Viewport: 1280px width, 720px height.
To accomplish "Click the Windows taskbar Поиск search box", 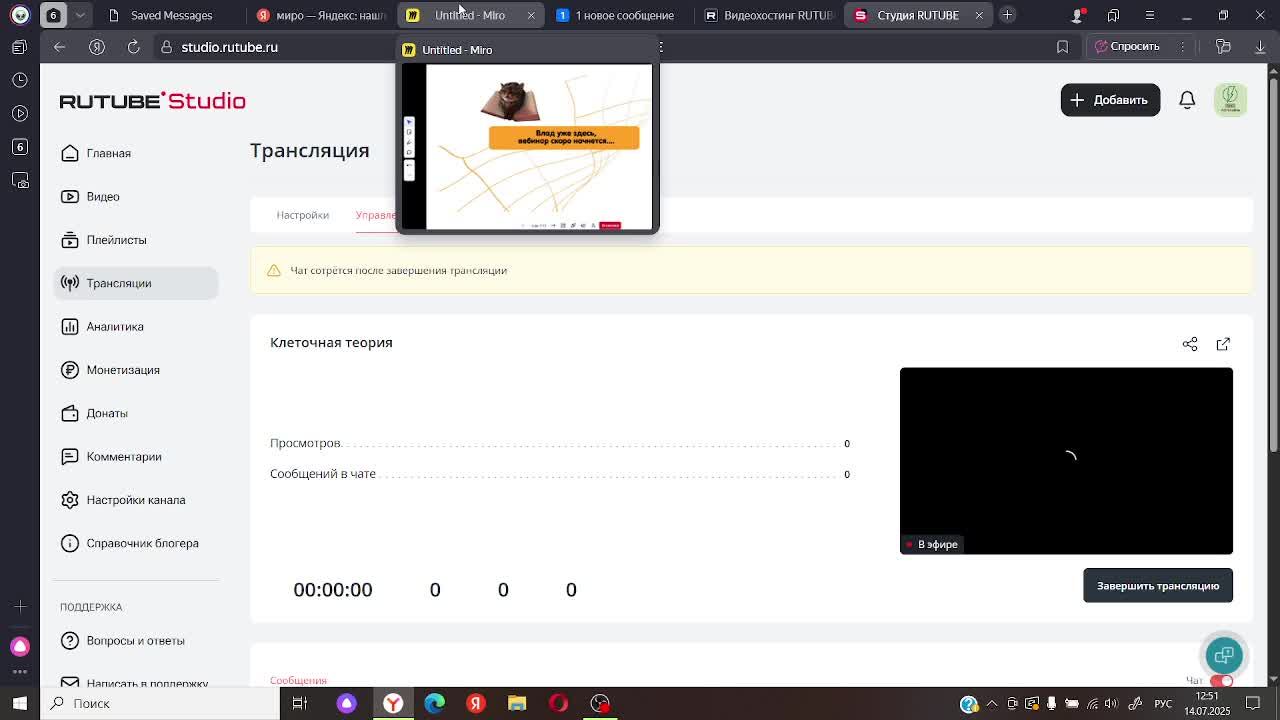I will (160, 703).
